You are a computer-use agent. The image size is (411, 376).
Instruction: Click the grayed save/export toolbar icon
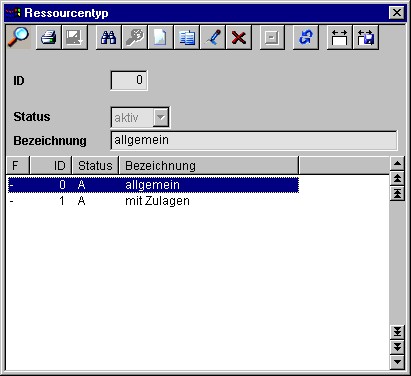75,37
